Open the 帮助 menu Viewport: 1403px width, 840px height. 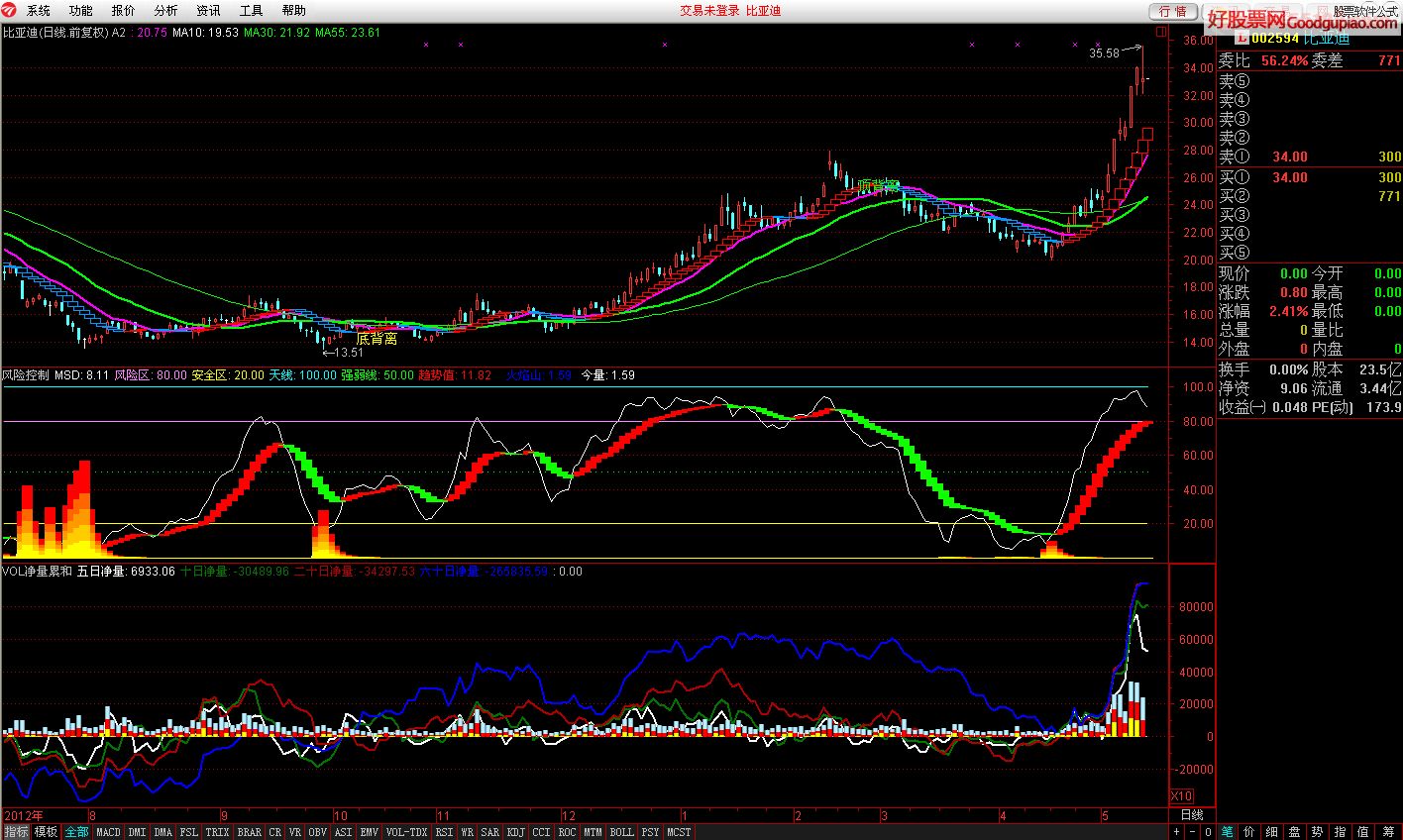point(294,11)
